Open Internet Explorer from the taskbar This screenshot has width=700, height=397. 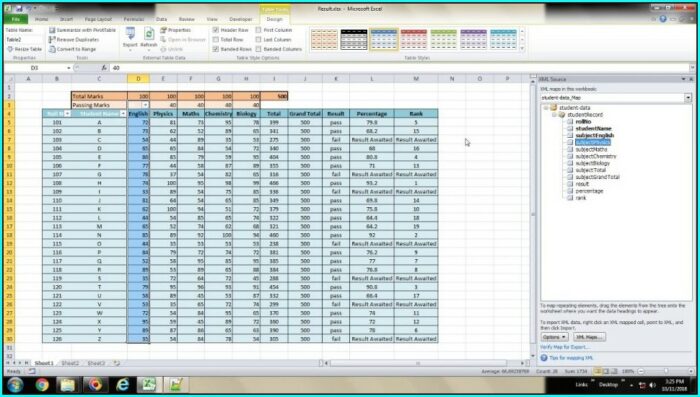pyautogui.click(x=122, y=384)
